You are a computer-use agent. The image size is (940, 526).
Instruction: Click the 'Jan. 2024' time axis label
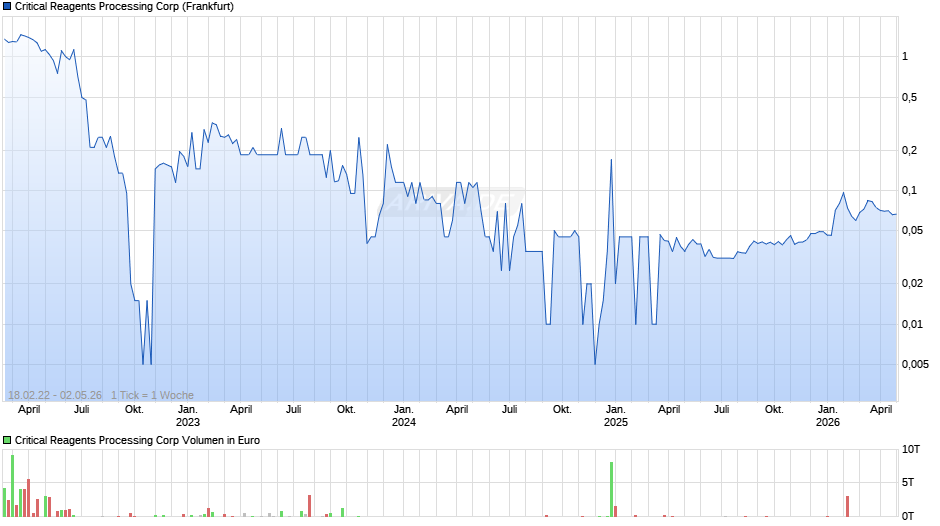403,416
